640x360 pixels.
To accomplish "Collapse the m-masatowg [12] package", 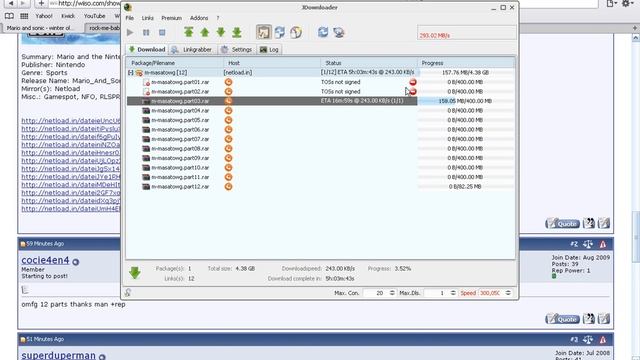I will pyautogui.click(x=131, y=73).
